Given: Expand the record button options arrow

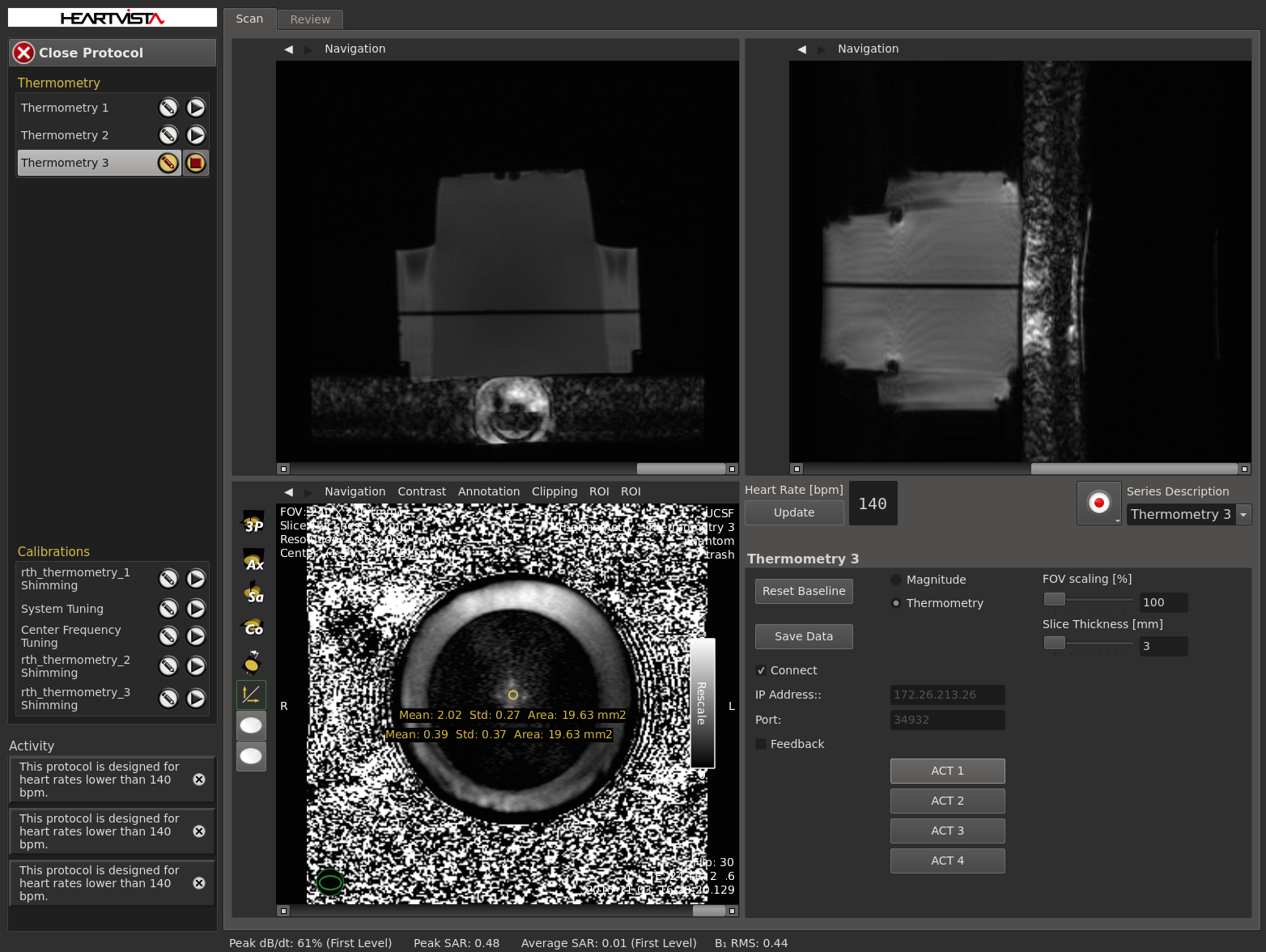Looking at the screenshot, I should [1118, 521].
